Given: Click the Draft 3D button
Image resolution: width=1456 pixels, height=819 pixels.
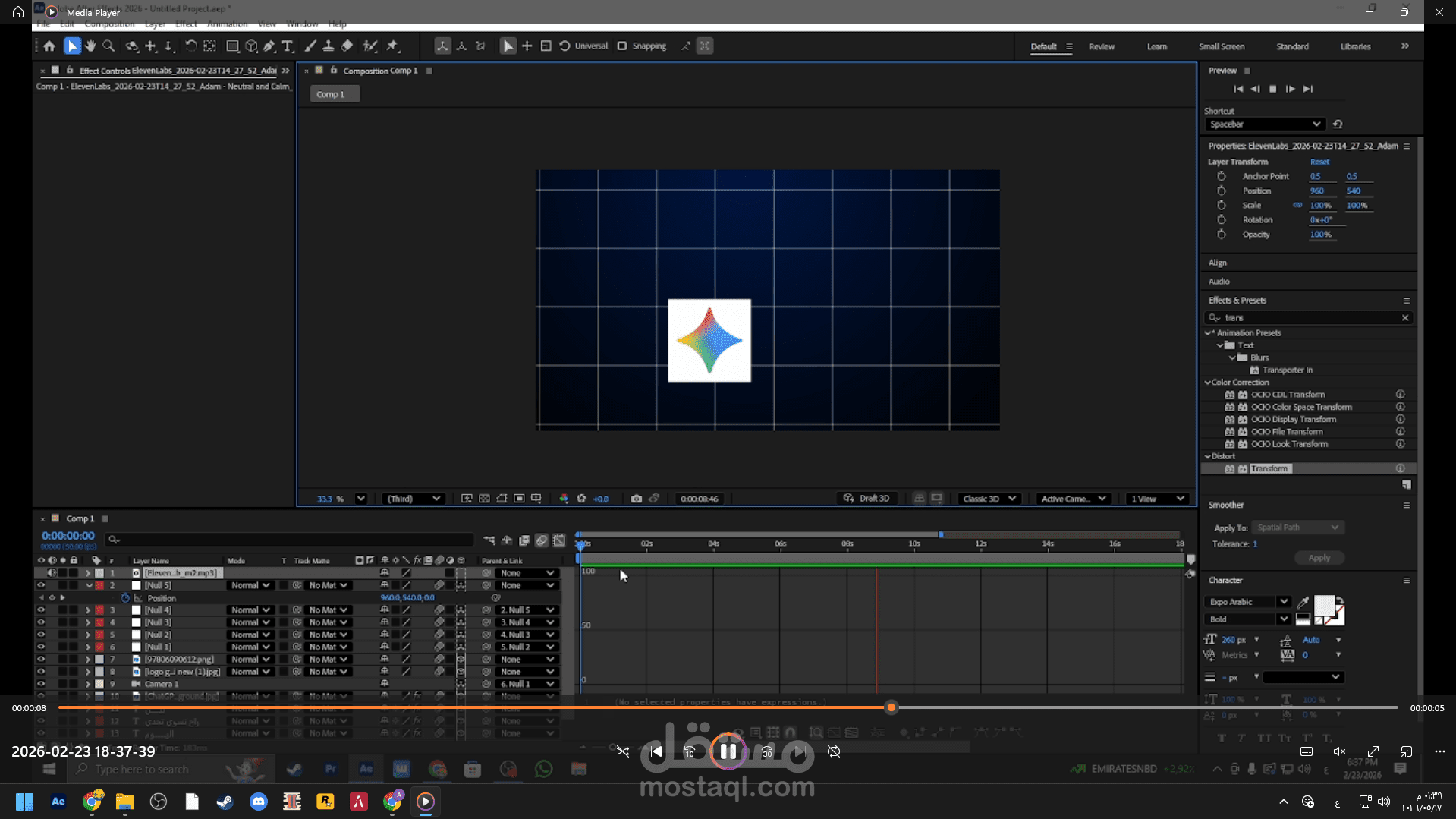Looking at the screenshot, I should coord(866,499).
